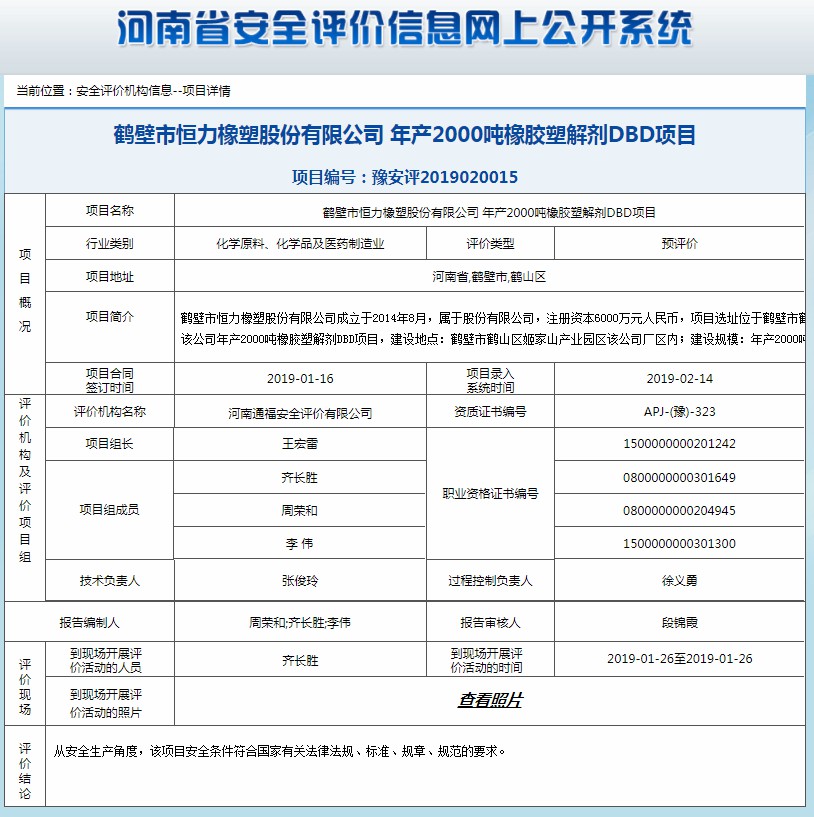Click the 报告编制人 label cell
Screen dimensions: 814x817
[90, 622]
